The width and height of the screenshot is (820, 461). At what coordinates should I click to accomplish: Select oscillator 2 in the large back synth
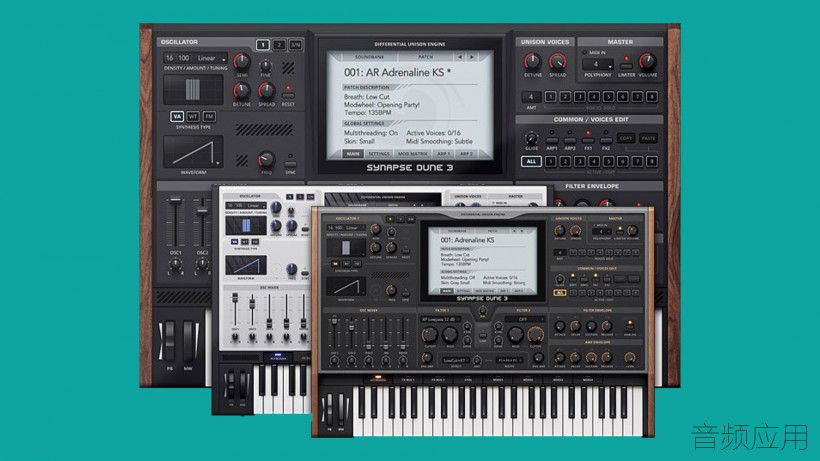(x=279, y=45)
